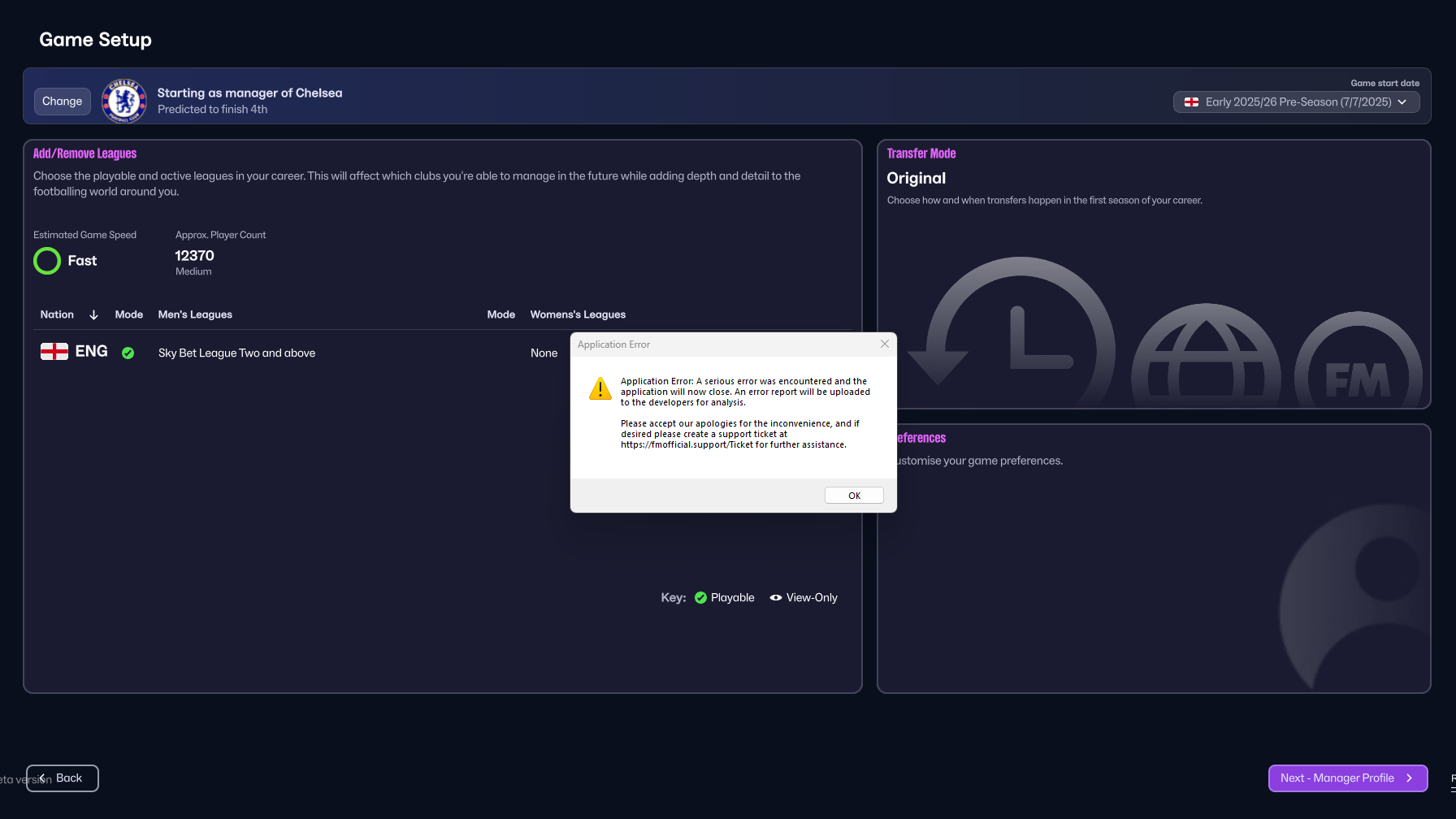Click the Fast game speed label

(x=82, y=261)
